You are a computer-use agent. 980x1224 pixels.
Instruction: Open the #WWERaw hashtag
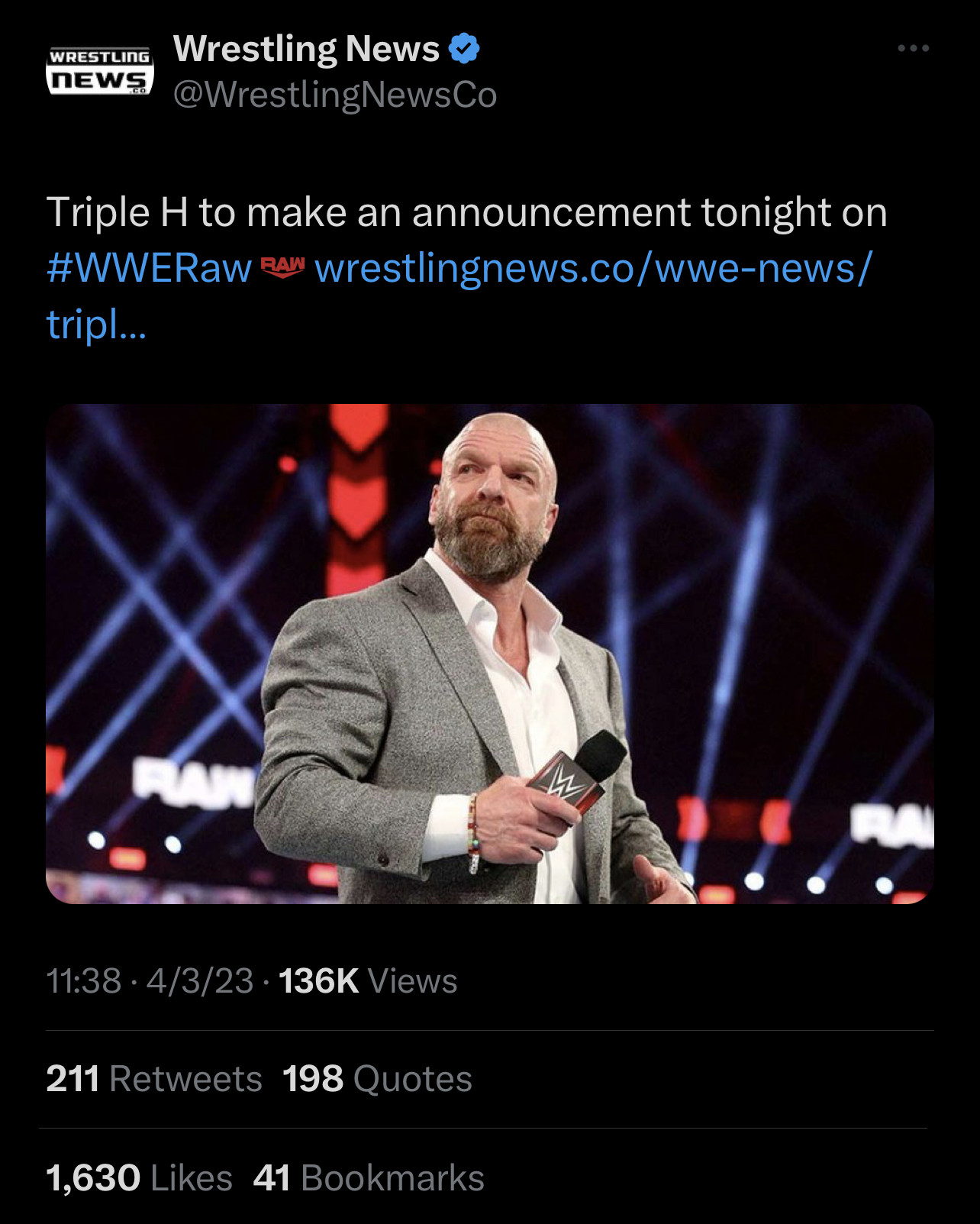coord(149,268)
